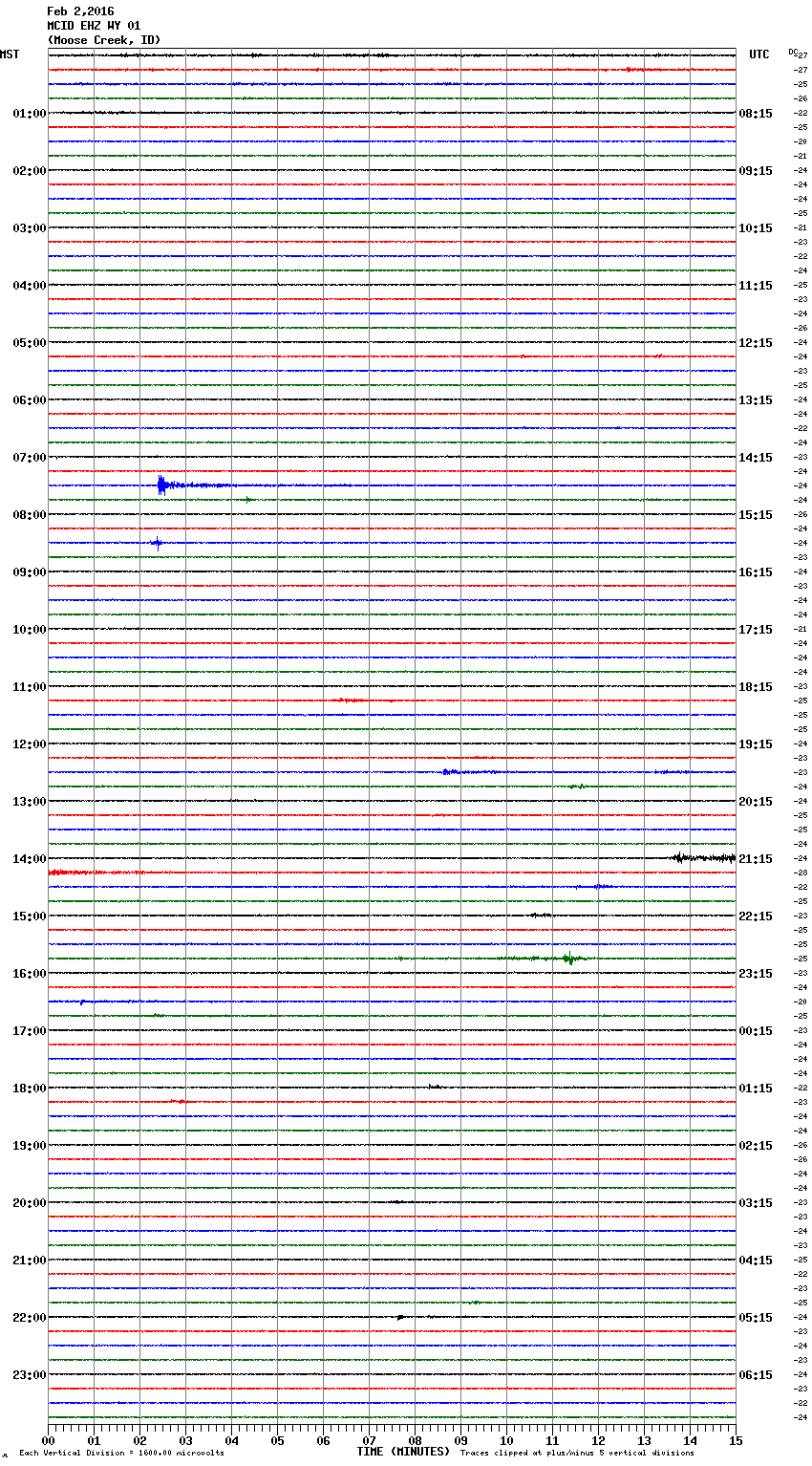The image size is (812, 1466).
Task: Click the 01:15 UTC time label
Action: click(756, 1089)
